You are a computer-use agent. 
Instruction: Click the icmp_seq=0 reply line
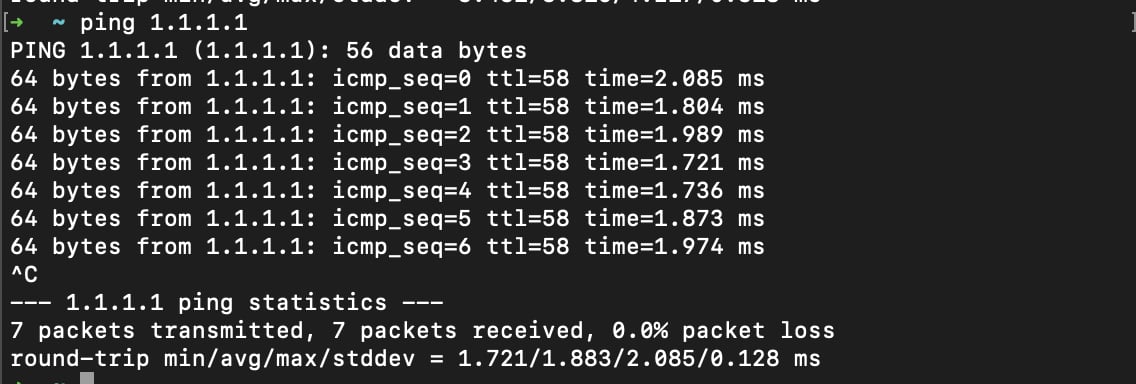tap(388, 79)
